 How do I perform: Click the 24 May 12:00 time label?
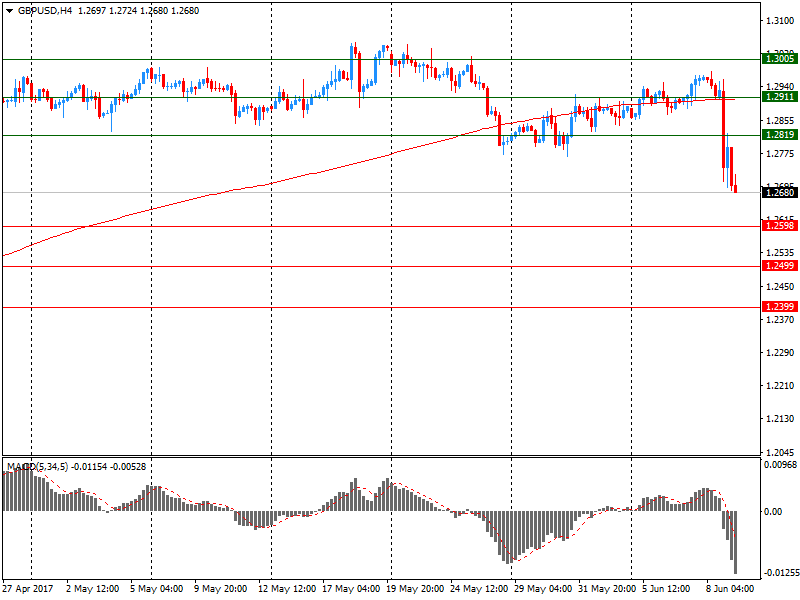coord(479,589)
